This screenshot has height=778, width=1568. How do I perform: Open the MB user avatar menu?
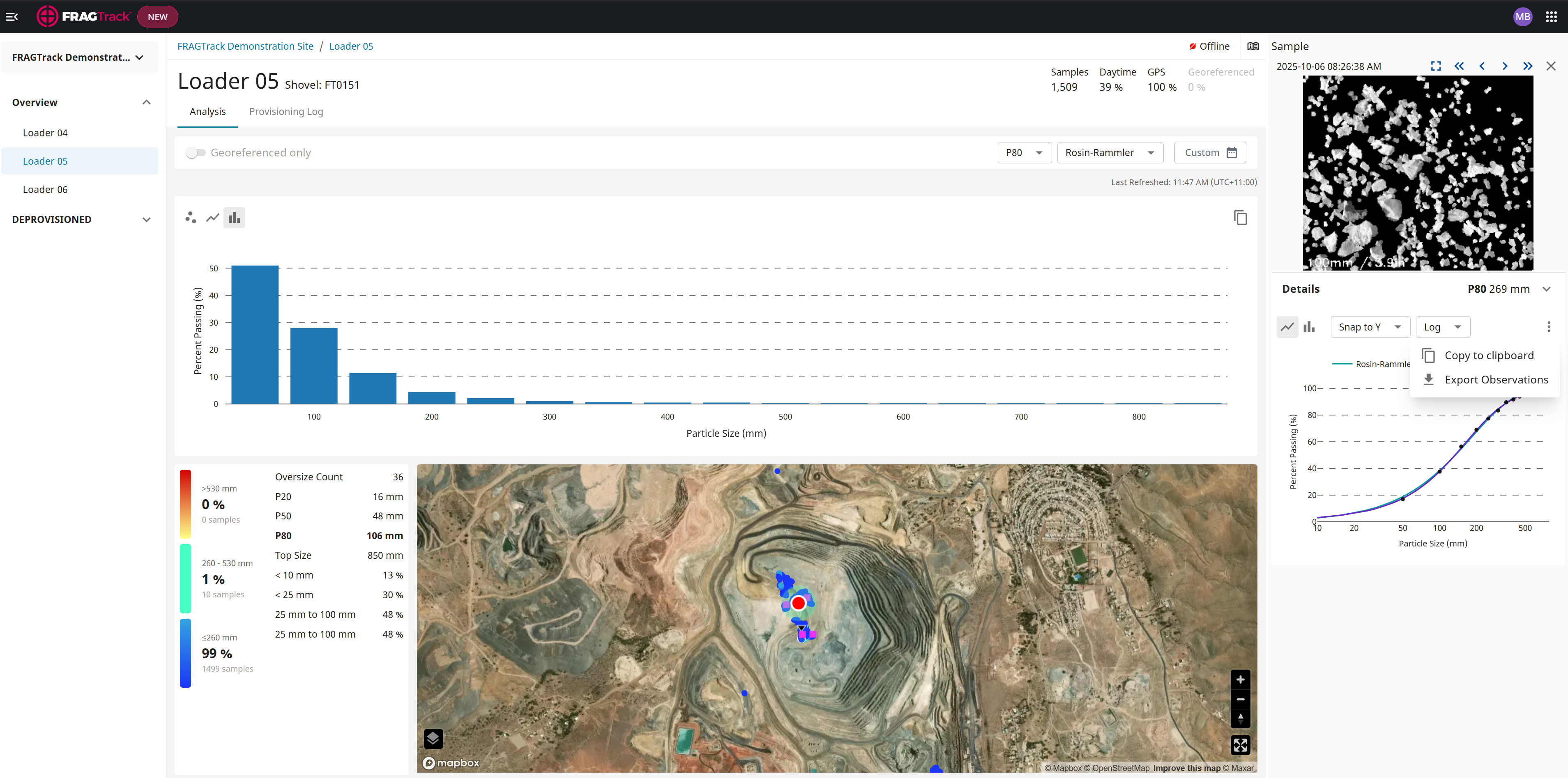point(1522,16)
